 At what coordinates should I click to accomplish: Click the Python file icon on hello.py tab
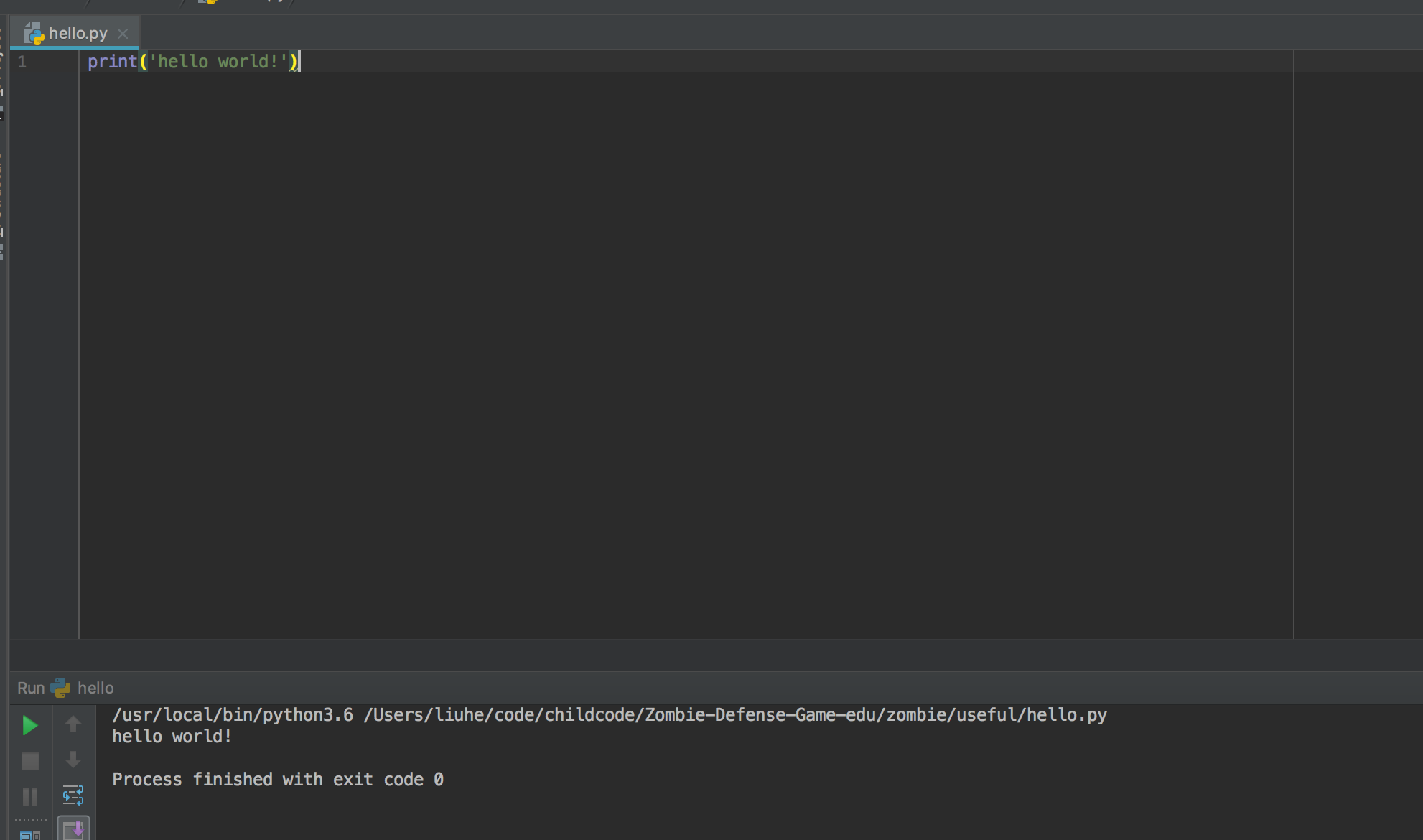point(34,33)
